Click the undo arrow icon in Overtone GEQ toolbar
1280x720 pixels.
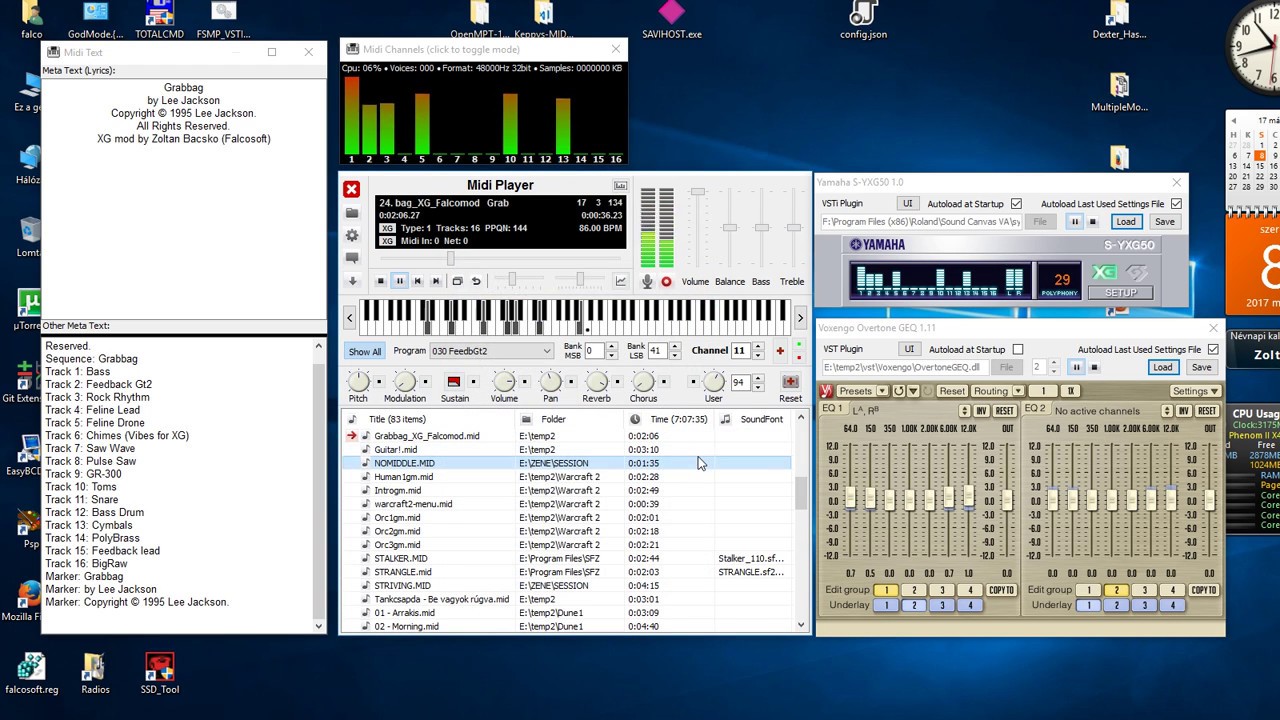pos(898,391)
